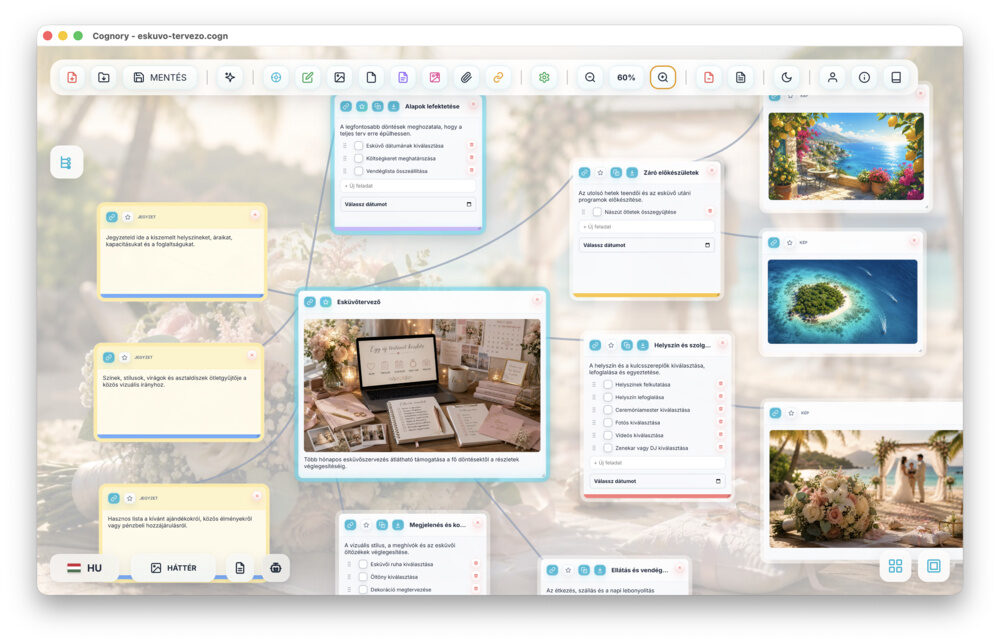Click the text document export icon
This screenshot has height=644, width=1000.
(x=740, y=77)
